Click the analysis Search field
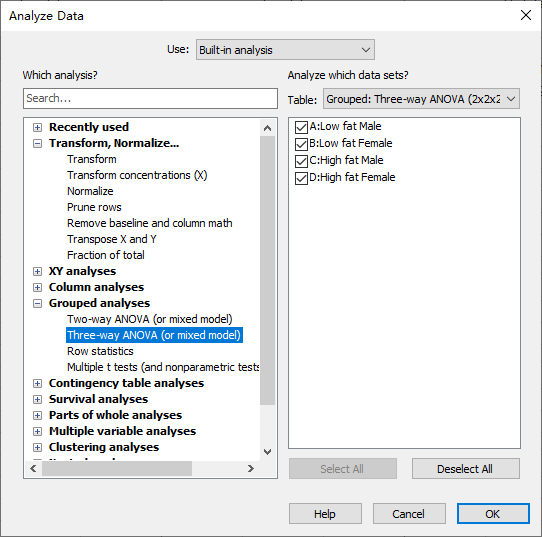542x537 pixels. click(x=150, y=98)
